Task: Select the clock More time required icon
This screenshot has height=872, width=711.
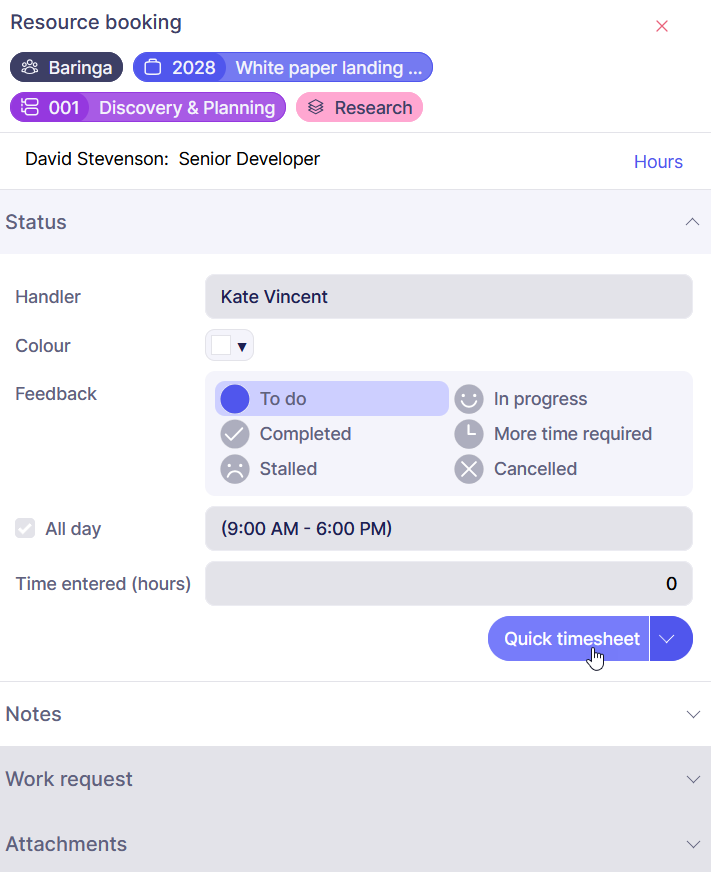Action: [x=468, y=434]
